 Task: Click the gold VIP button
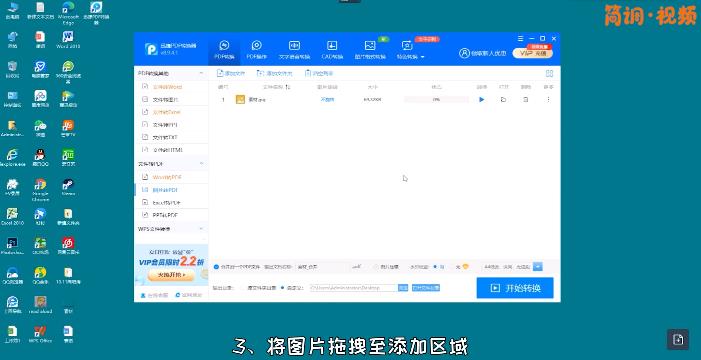pyautogui.click(x=532, y=53)
